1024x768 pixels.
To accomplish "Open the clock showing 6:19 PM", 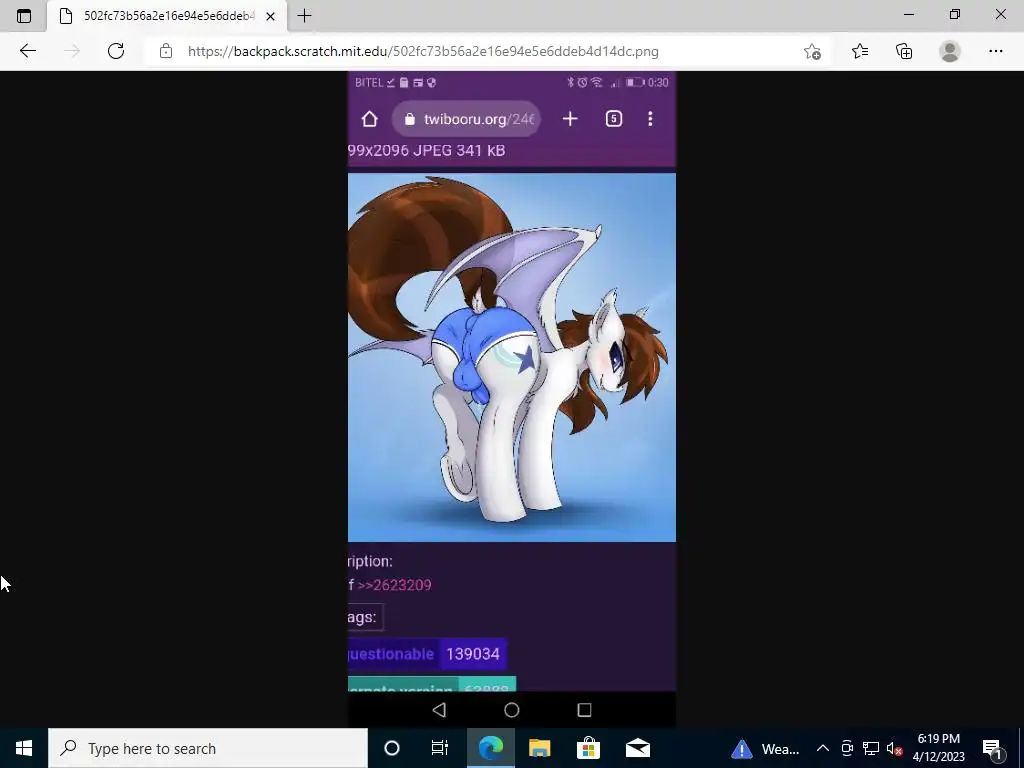I will click(938, 748).
